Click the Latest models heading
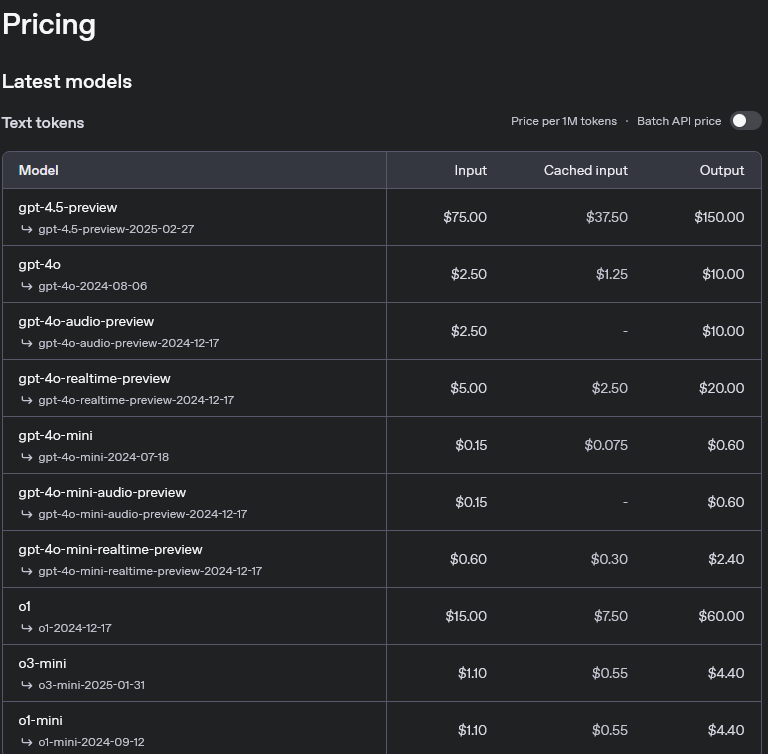Image resolution: width=768 pixels, height=754 pixels. (x=67, y=81)
